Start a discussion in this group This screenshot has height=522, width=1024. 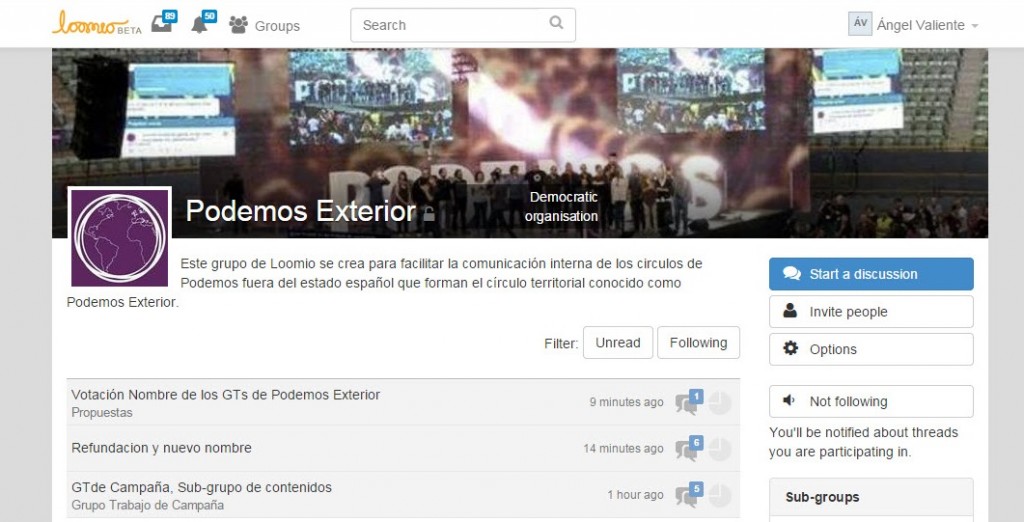[x=871, y=274]
